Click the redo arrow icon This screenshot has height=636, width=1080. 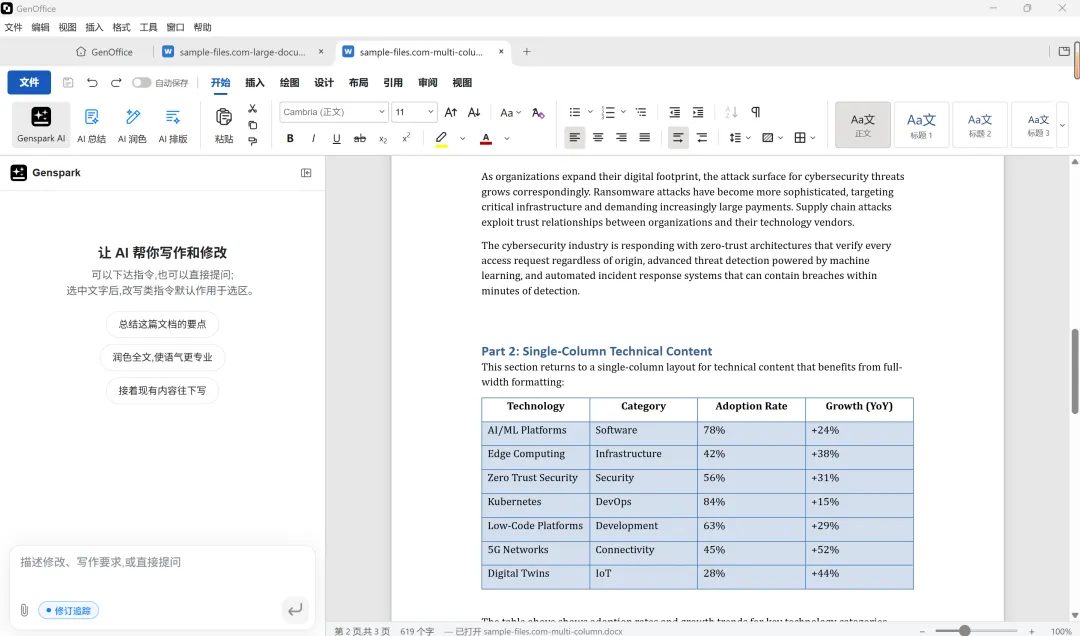pos(116,83)
